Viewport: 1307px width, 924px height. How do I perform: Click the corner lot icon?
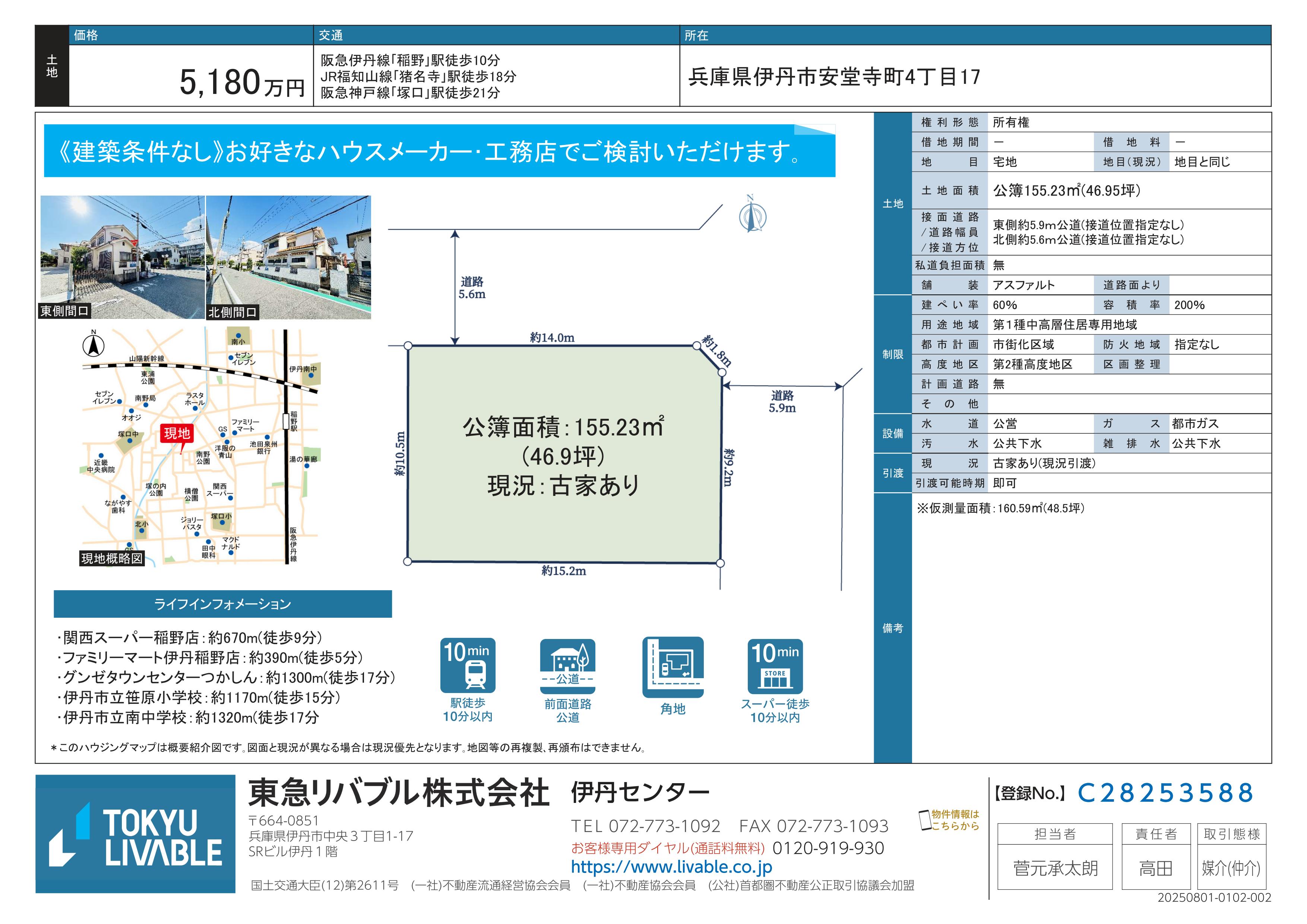click(x=673, y=667)
